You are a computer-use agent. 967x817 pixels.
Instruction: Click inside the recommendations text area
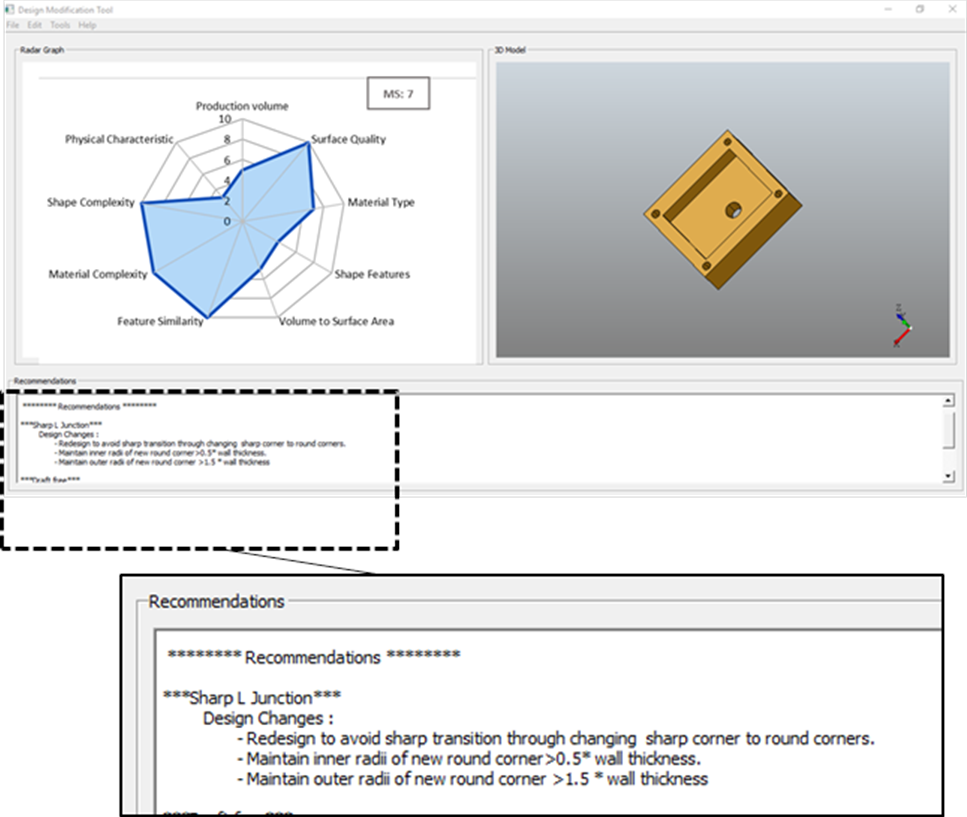click(x=500, y=440)
